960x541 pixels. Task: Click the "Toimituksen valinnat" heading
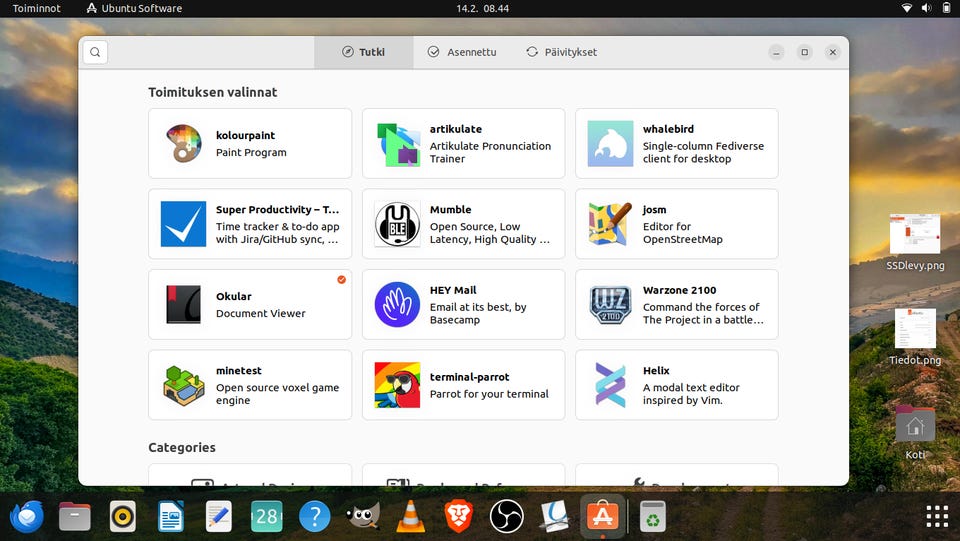(212, 92)
